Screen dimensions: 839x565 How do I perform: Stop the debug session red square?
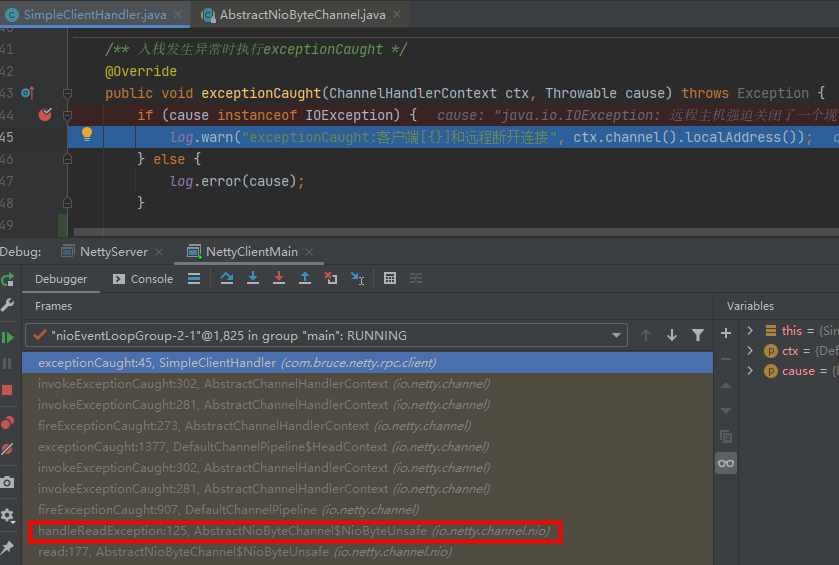click(7, 390)
